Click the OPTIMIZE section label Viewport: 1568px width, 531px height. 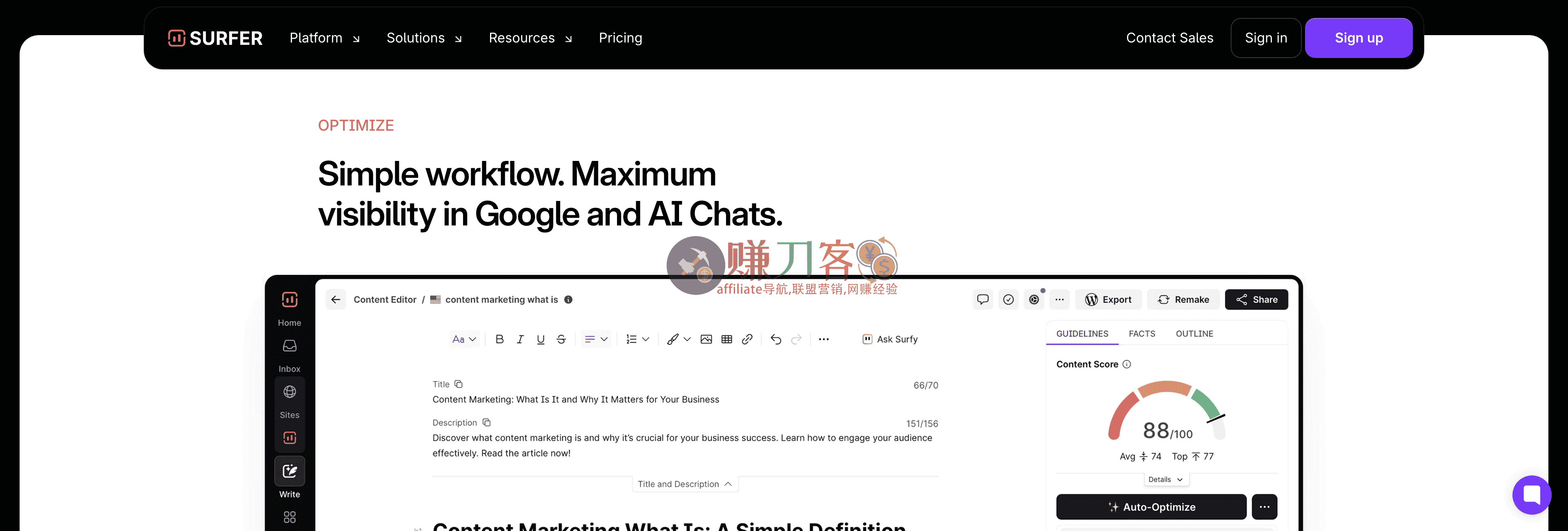click(x=356, y=125)
